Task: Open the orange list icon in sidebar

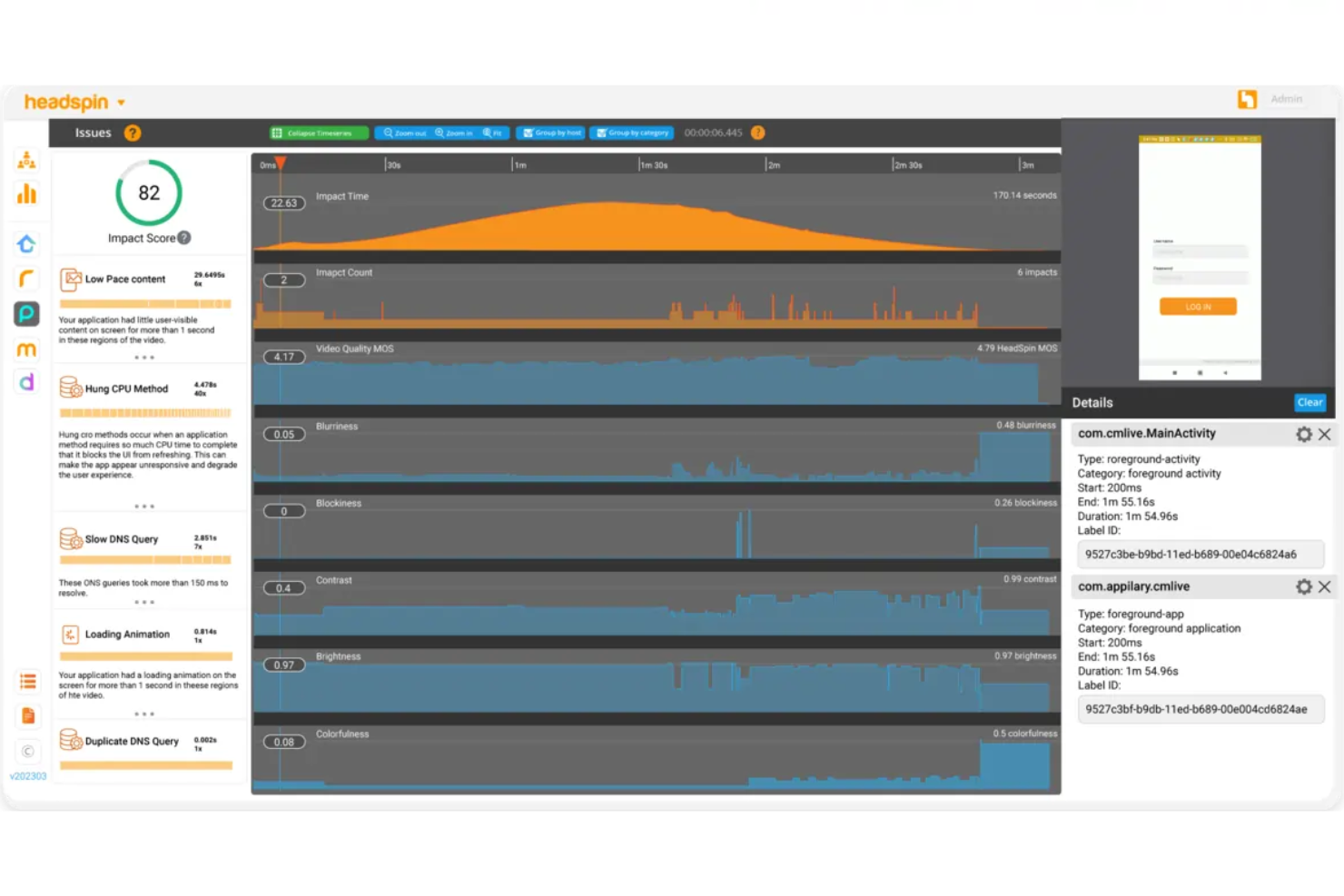Action: coord(28,681)
